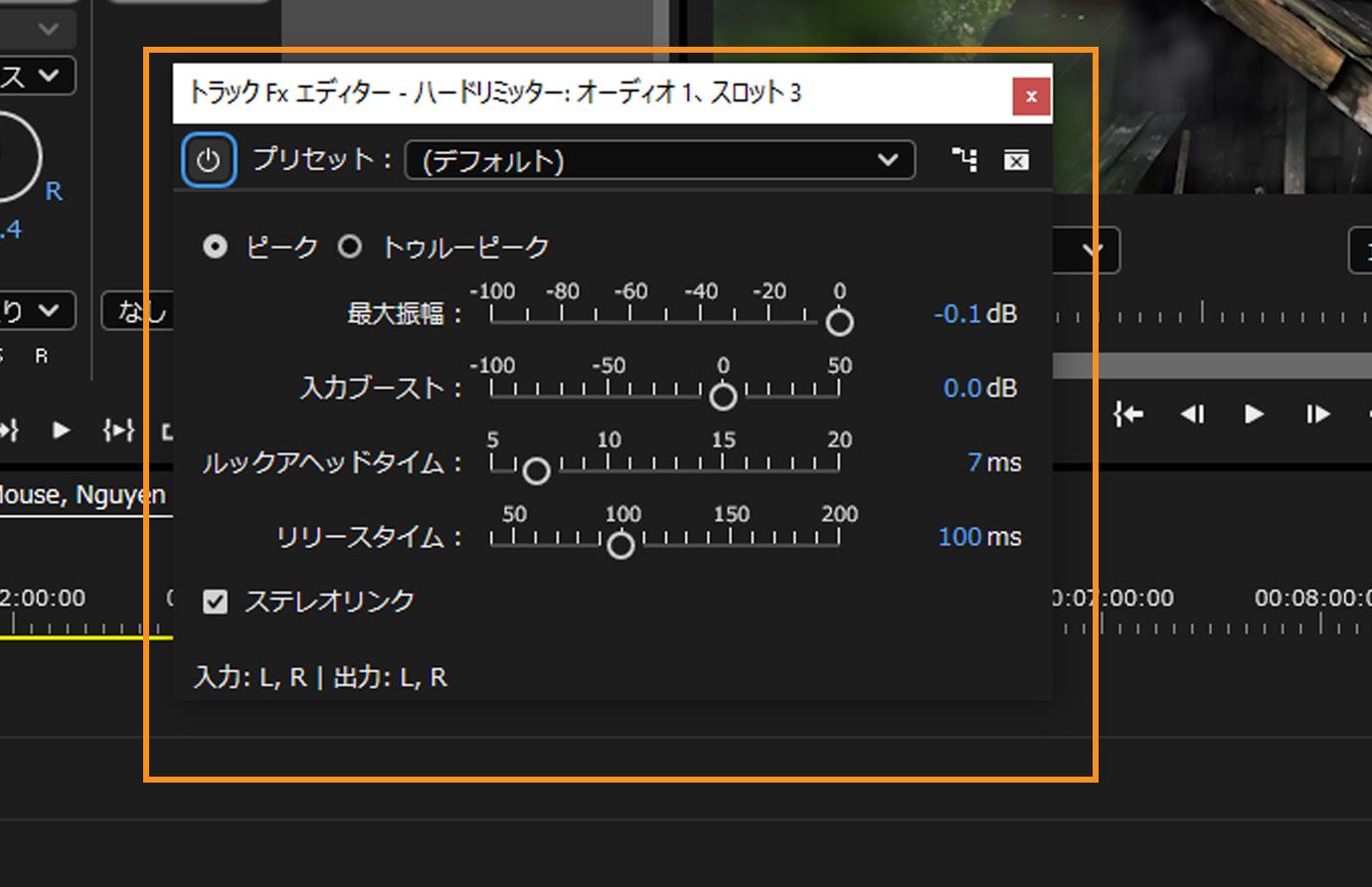Screen dimensions: 1372x887
Task: Select the トゥルーピーク radio button
Action: [350, 247]
